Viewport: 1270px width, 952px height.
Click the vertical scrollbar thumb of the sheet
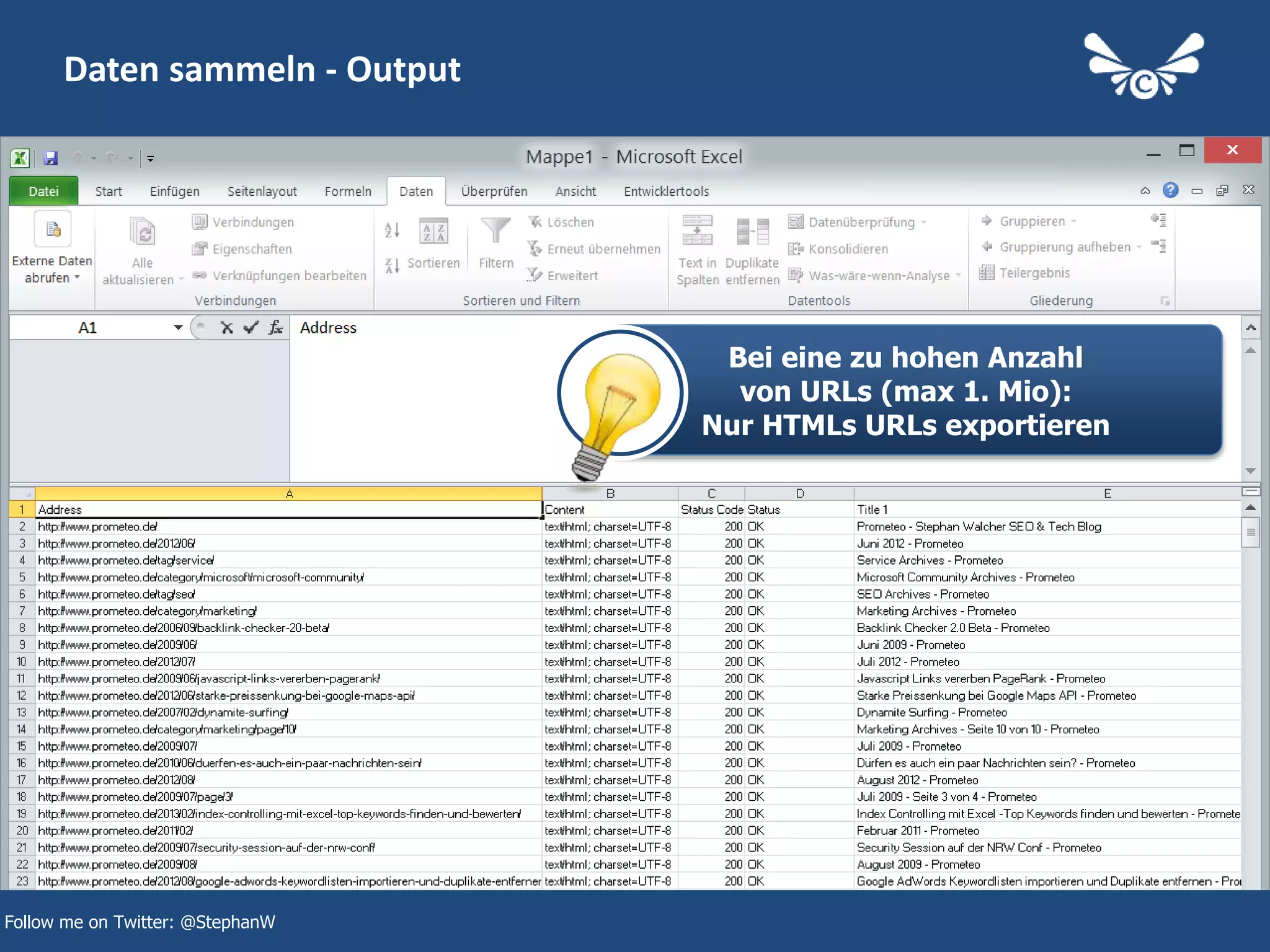(x=1251, y=532)
